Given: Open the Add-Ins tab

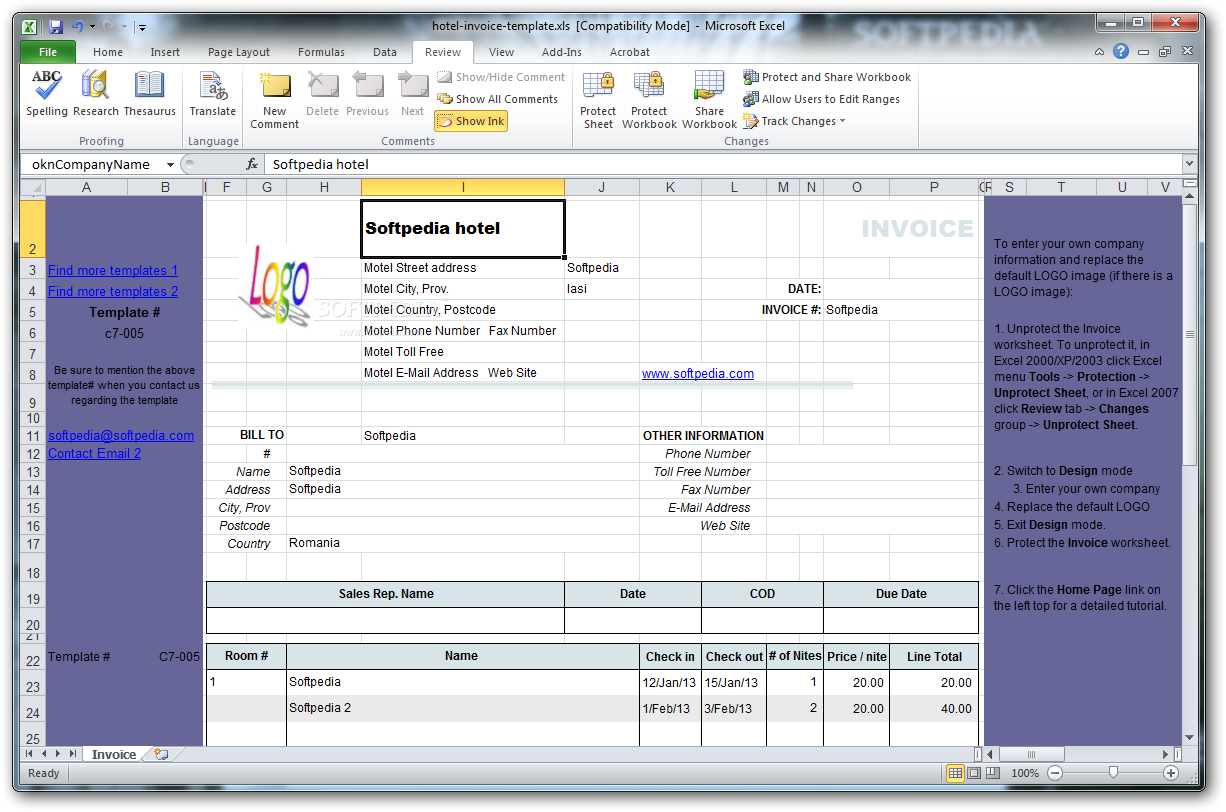Looking at the screenshot, I should (x=562, y=52).
